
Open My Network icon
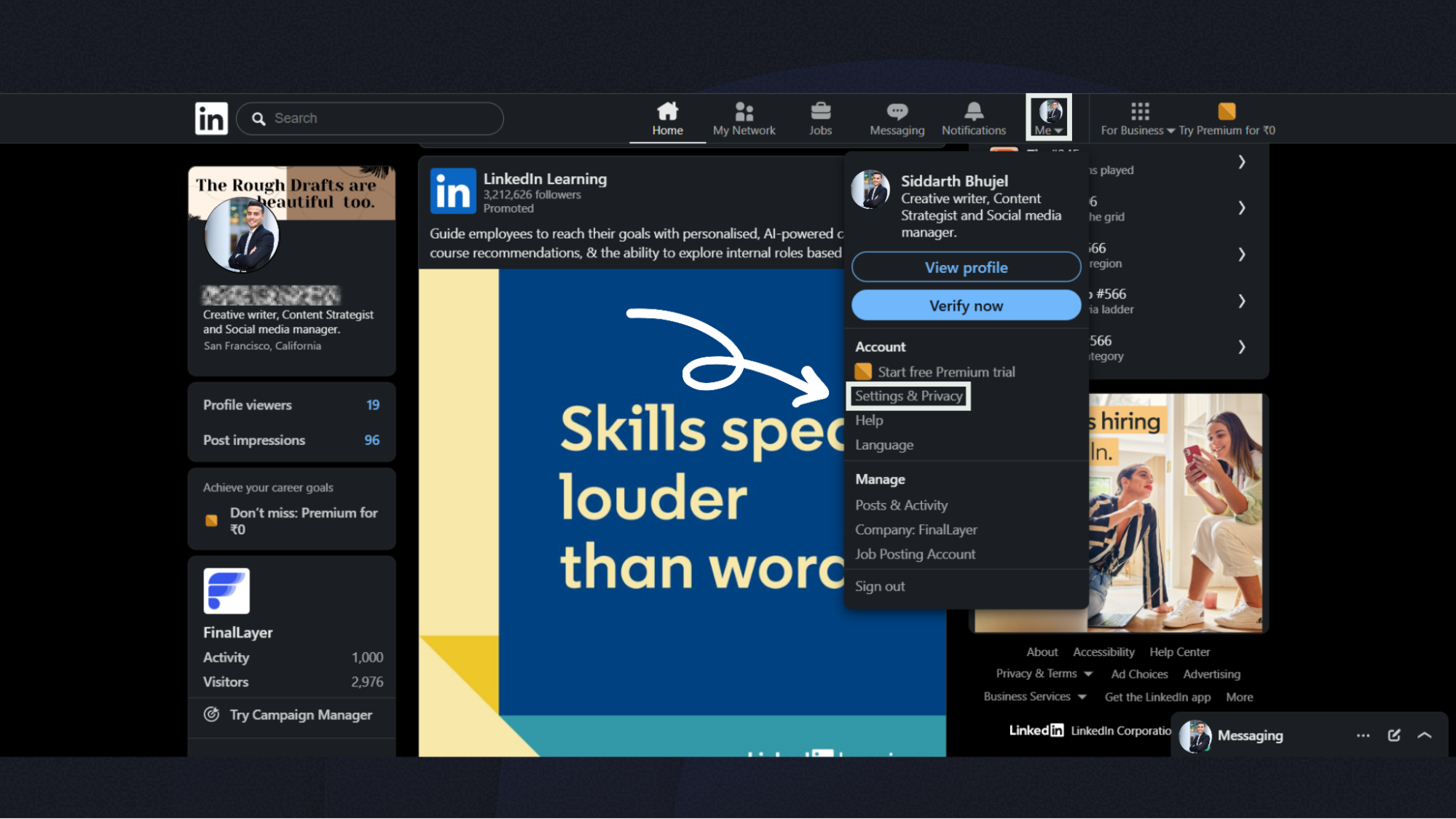tap(744, 111)
